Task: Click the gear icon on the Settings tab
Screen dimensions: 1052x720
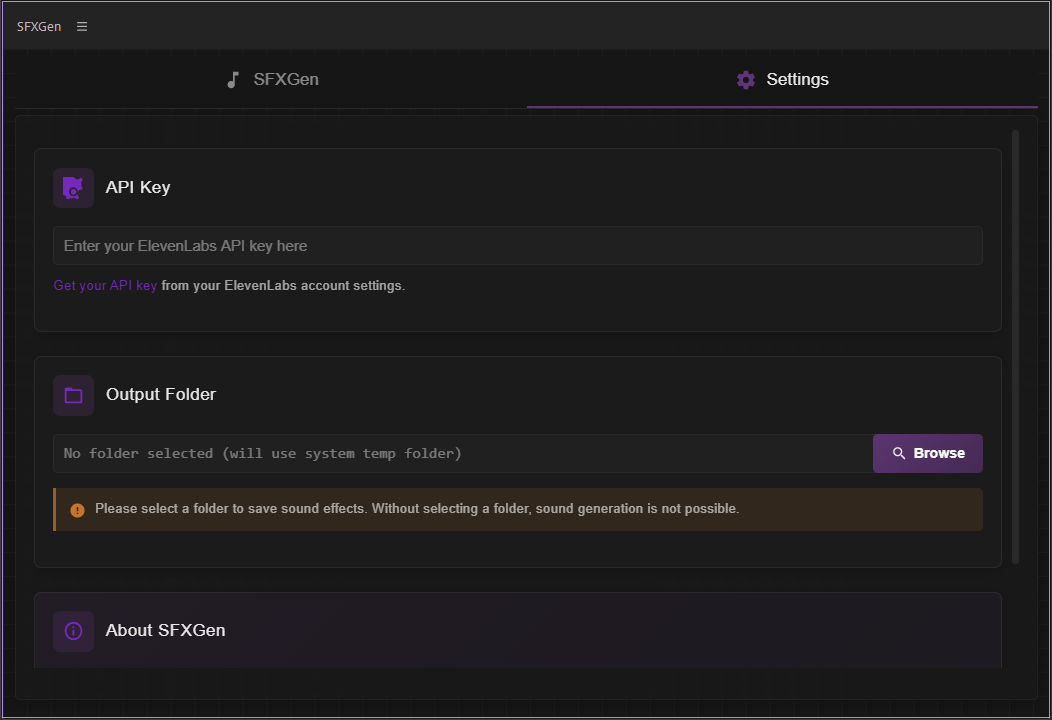Action: pyautogui.click(x=746, y=80)
